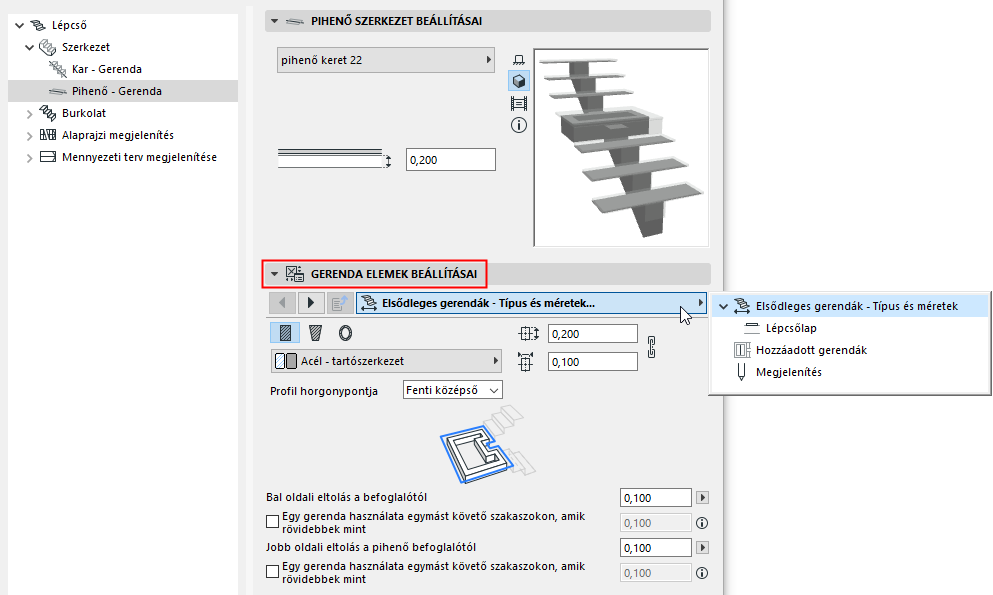Go to next settings page arrow
Screen dimensions: 993x595
[x=311, y=303]
